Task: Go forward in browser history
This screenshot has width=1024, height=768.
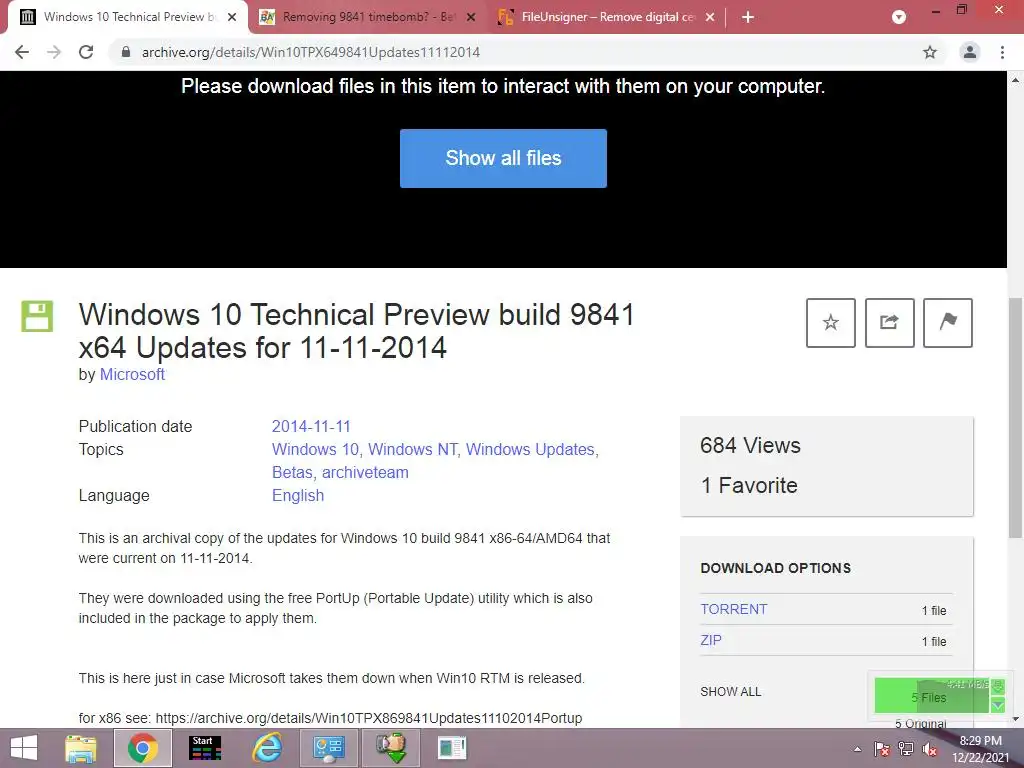Action: [x=54, y=52]
